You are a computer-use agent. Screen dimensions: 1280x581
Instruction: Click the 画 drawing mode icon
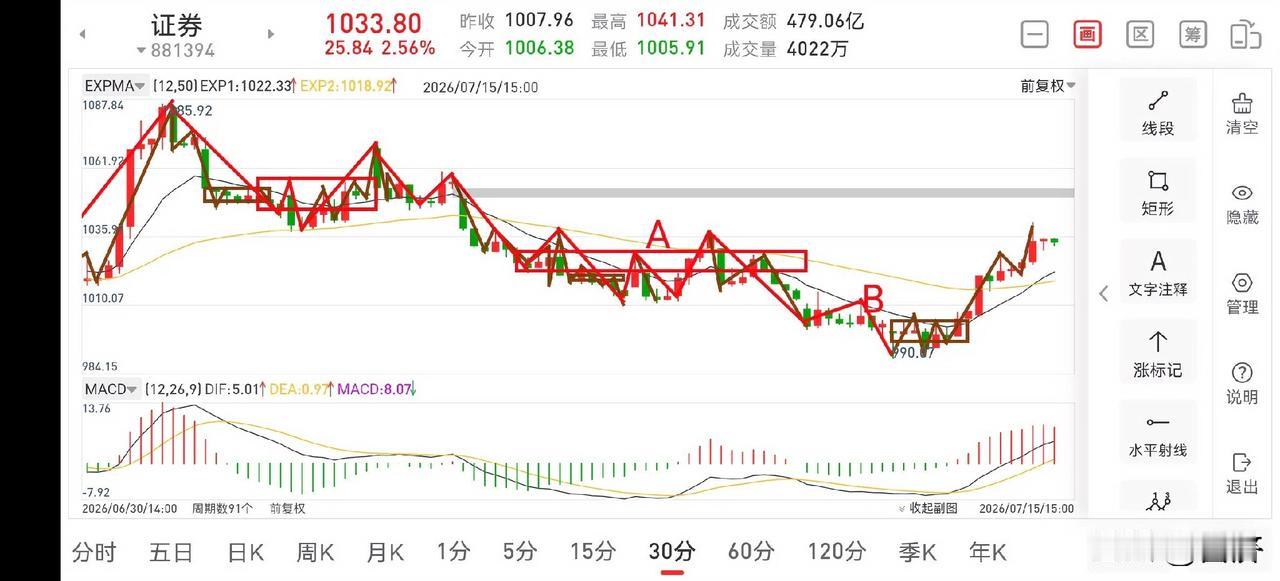coord(1087,34)
